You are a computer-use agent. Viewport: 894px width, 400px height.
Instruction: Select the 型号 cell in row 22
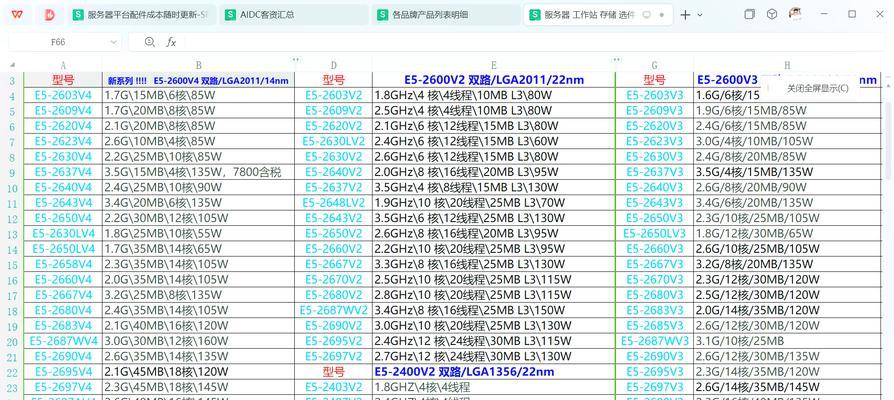[x=334, y=372]
